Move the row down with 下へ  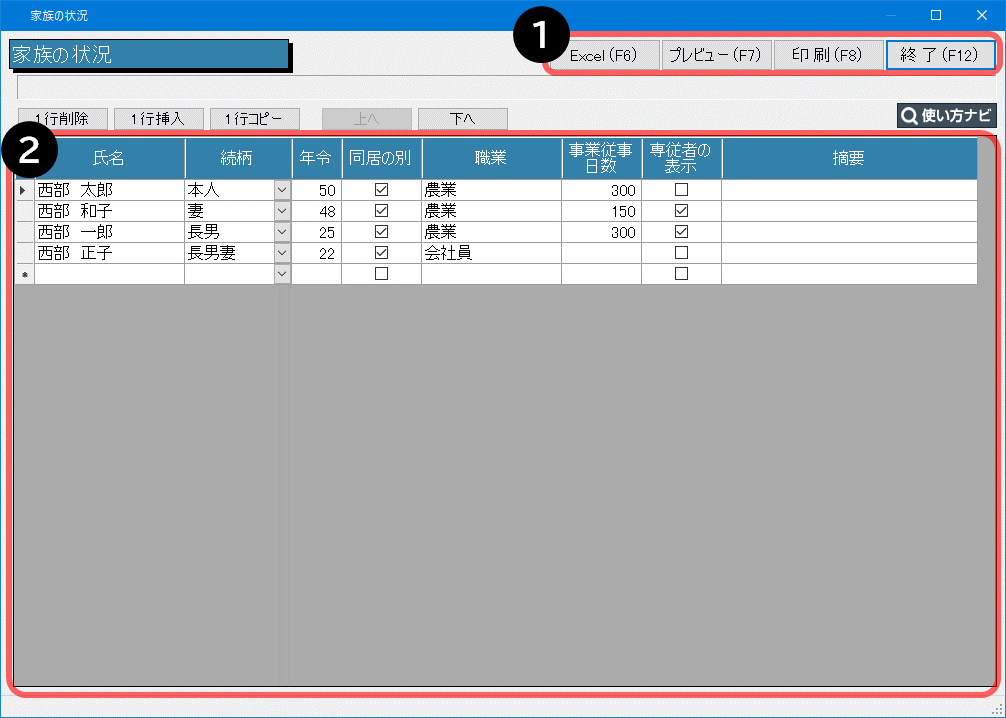pyautogui.click(x=462, y=119)
